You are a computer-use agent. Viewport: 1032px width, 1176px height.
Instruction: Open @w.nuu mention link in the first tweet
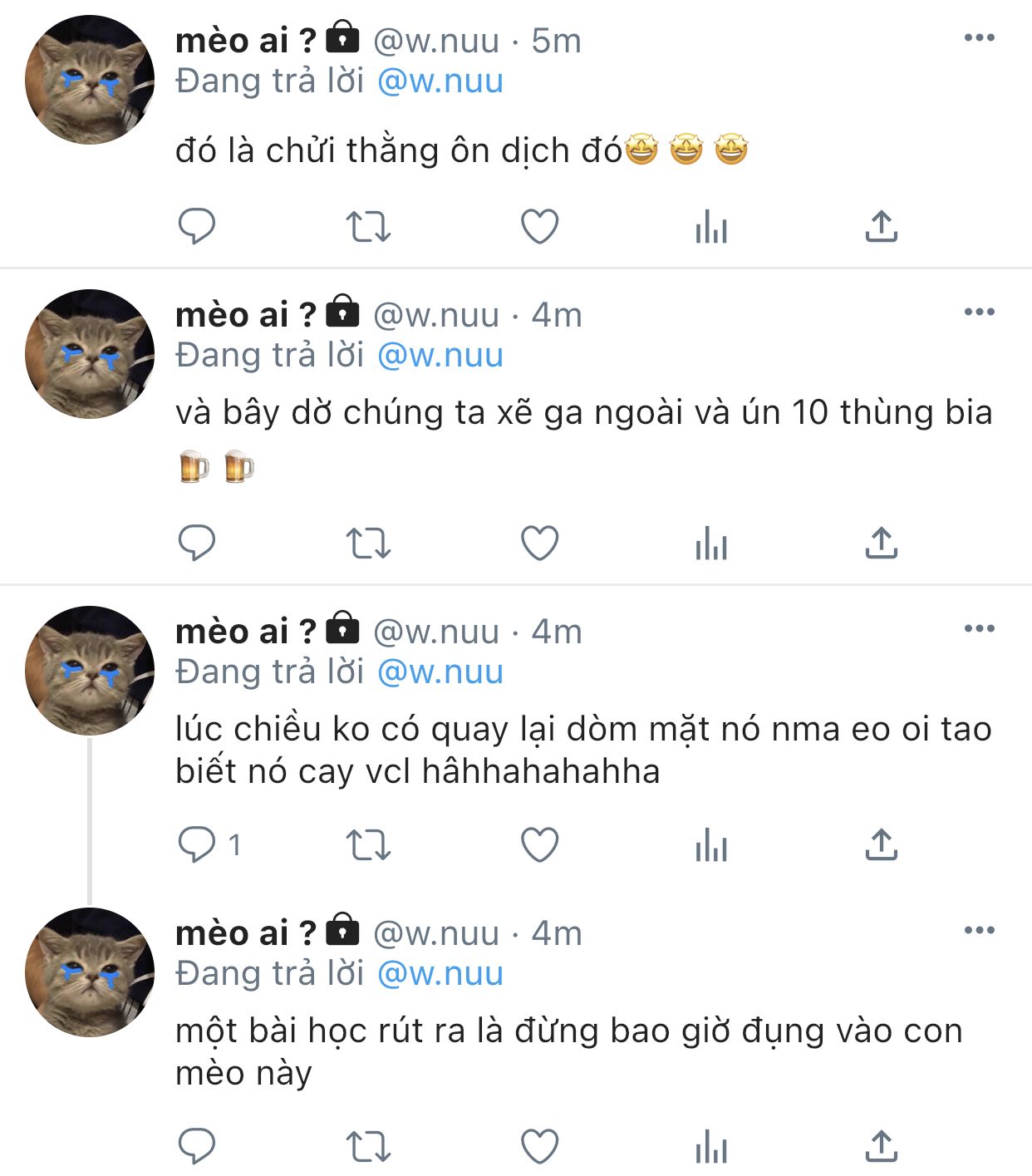pyautogui.click(x=440, y=81)
